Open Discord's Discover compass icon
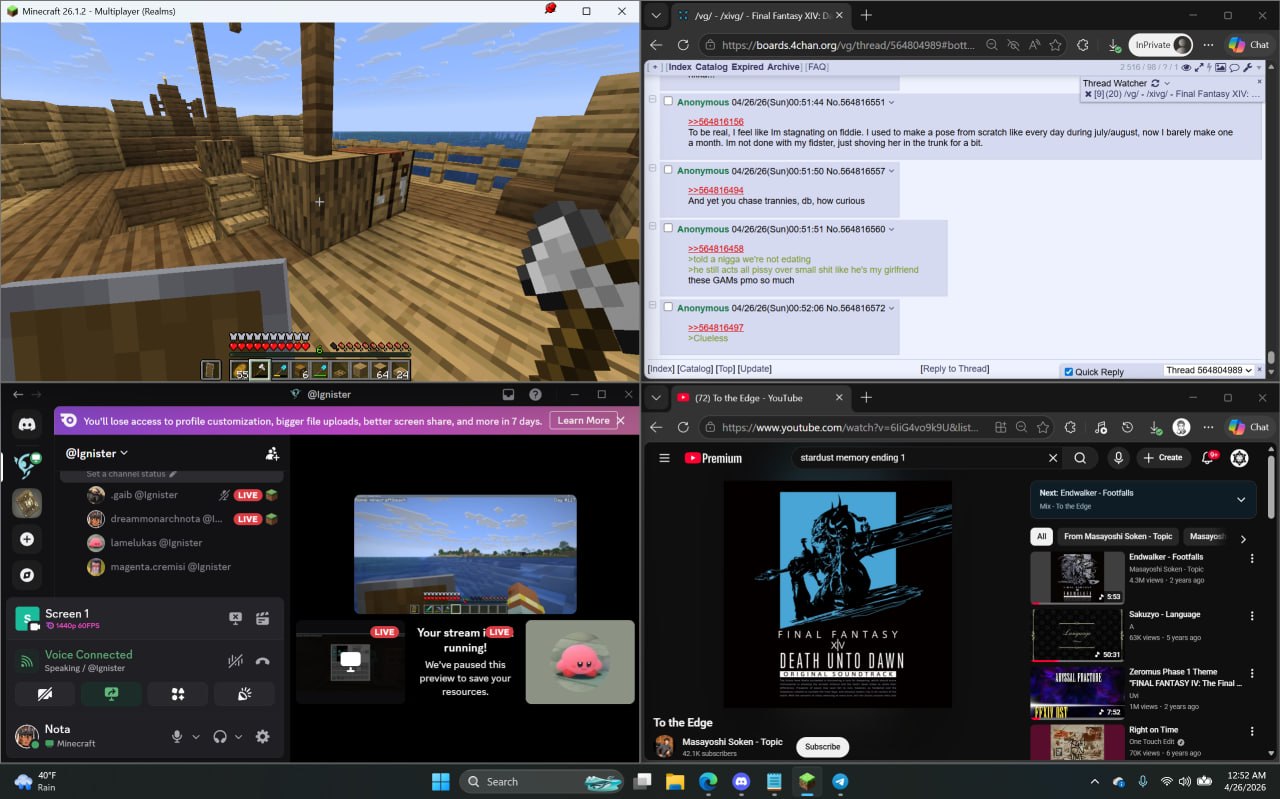 (x=27, y=575)
